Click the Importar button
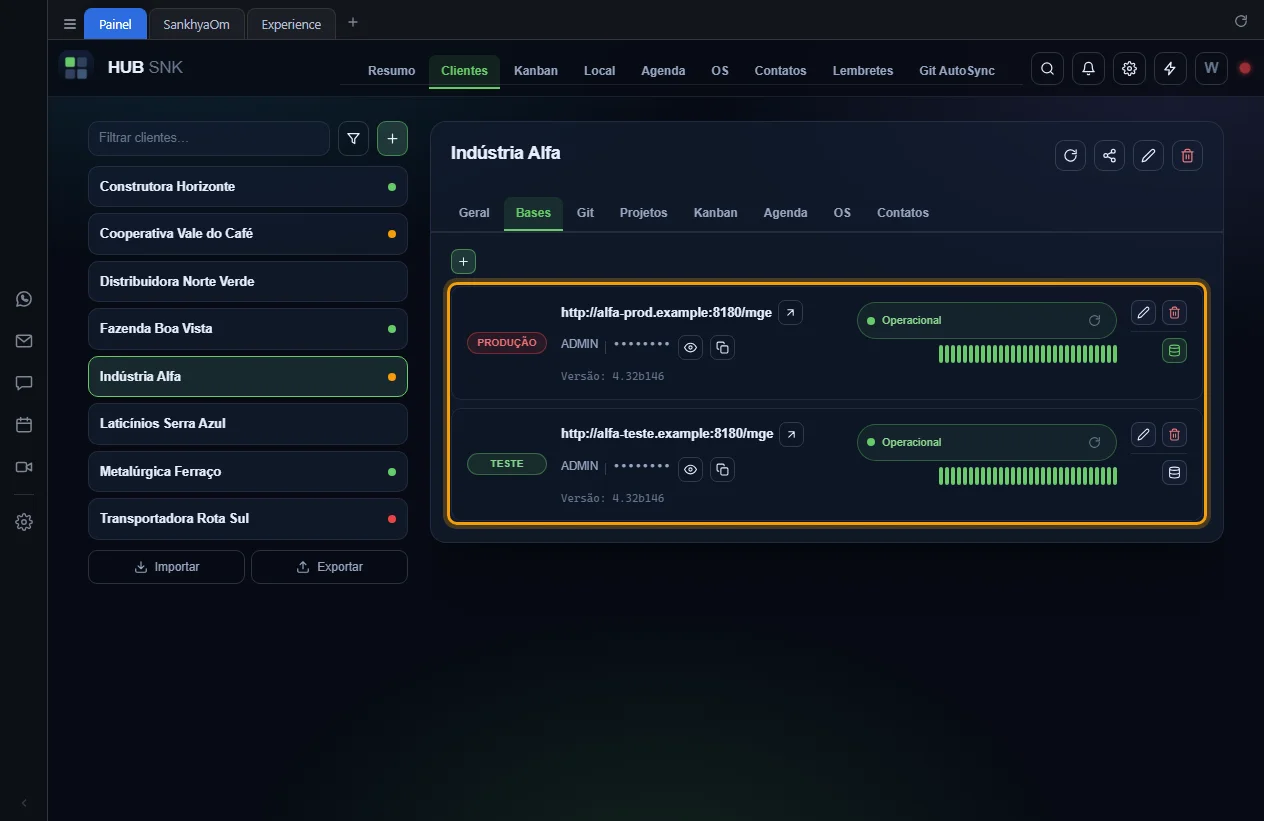This screenshot has height=821, width=1264. 166,567
